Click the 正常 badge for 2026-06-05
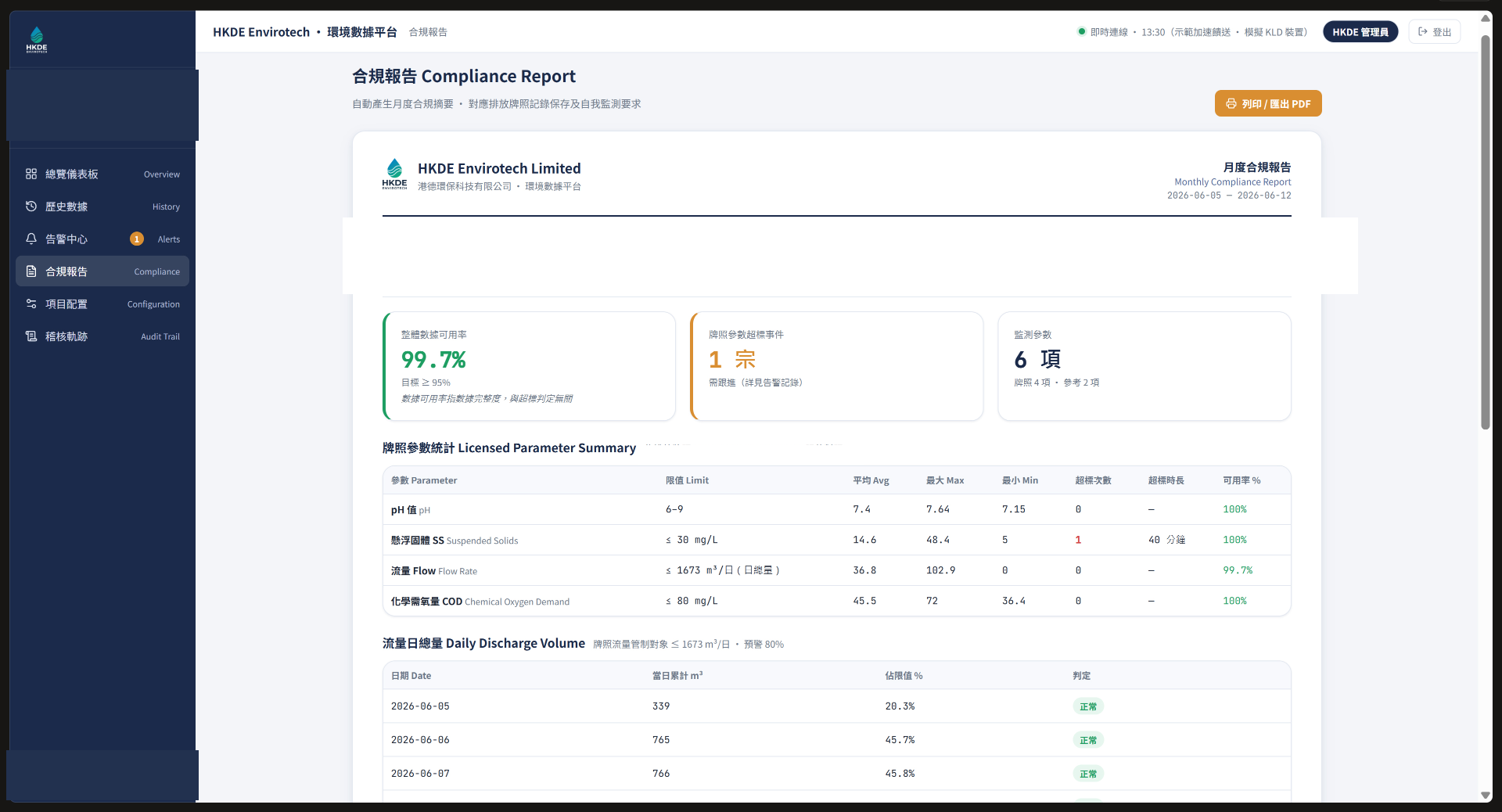 tap(1088, 706)
